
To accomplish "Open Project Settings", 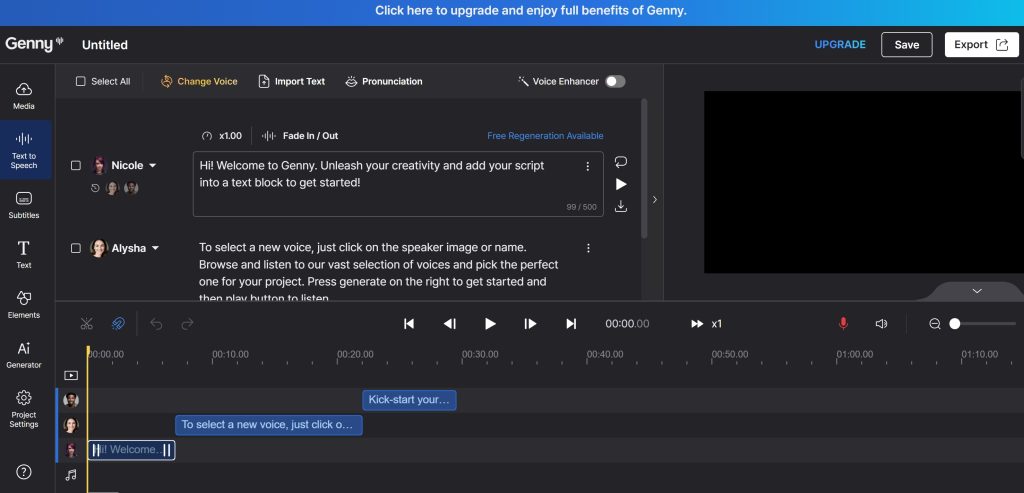I will pyautogui.click(x=24, y=409).
